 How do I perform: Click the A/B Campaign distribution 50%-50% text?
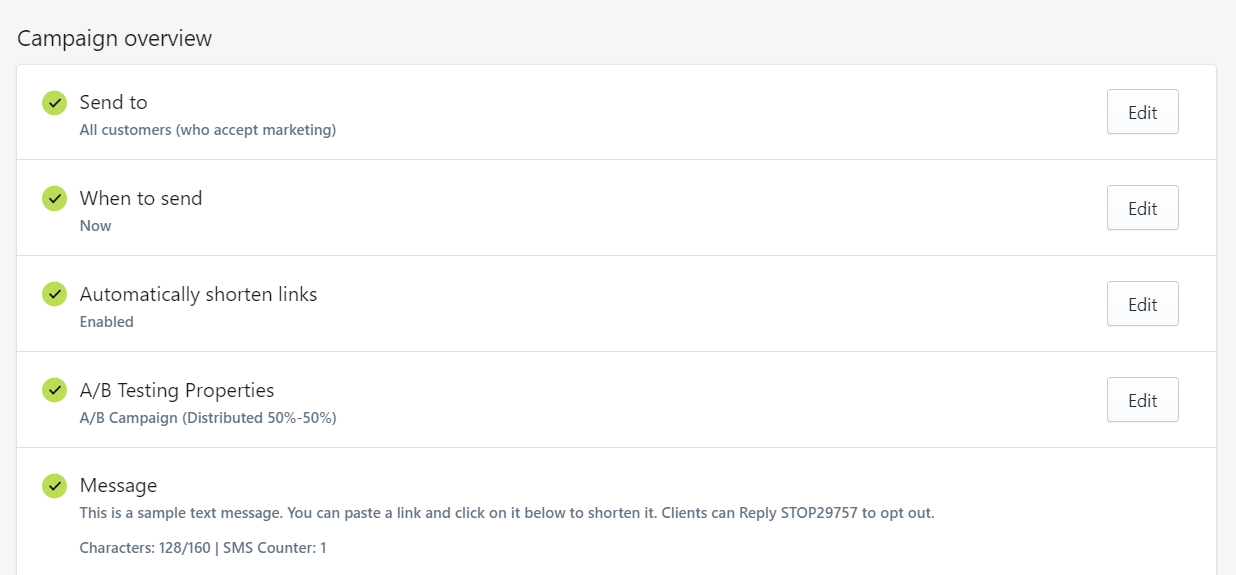point(208,418)
